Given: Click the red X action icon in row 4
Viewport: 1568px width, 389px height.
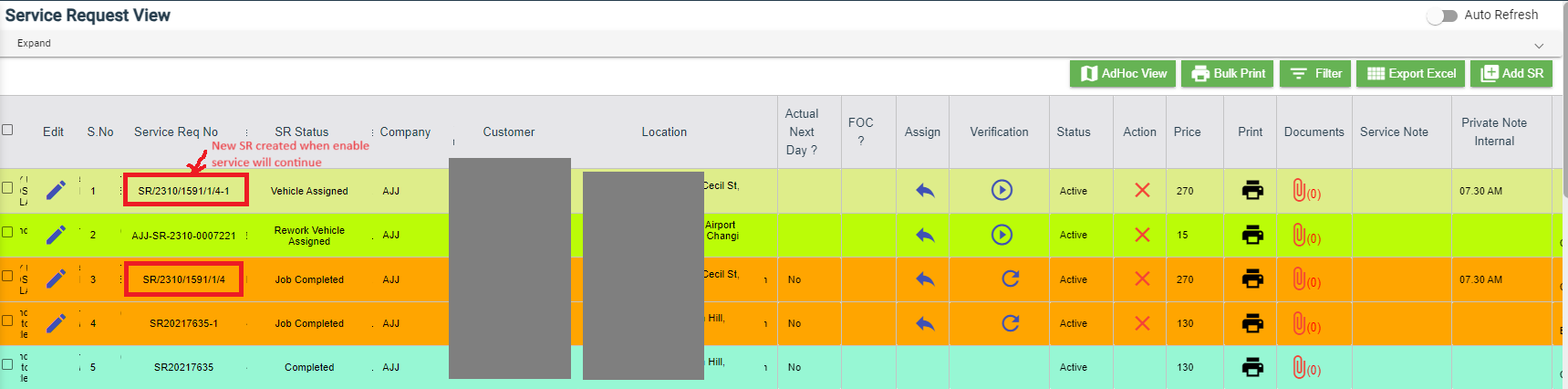Looking at the screenshot, I should pos(1141,322).
